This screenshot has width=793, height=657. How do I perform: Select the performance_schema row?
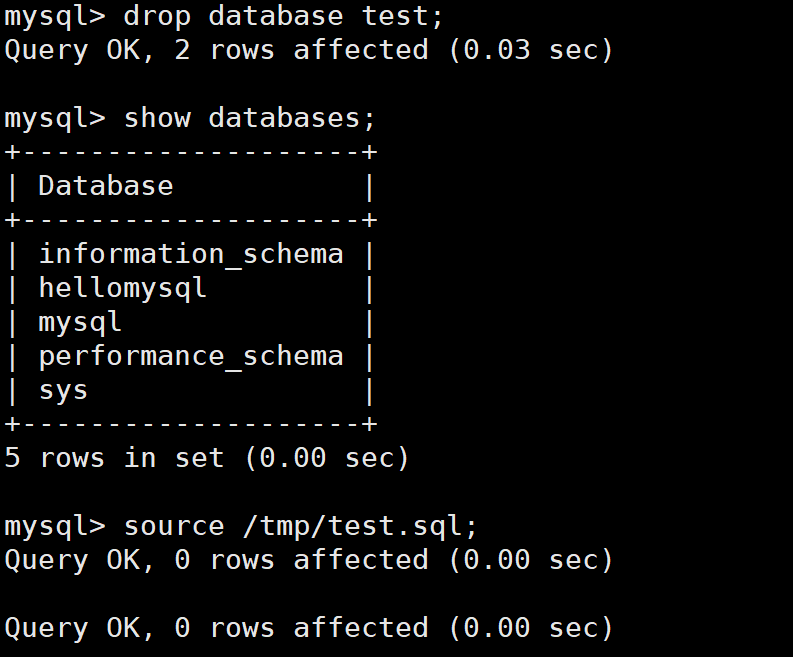click(x=190, y=356)
